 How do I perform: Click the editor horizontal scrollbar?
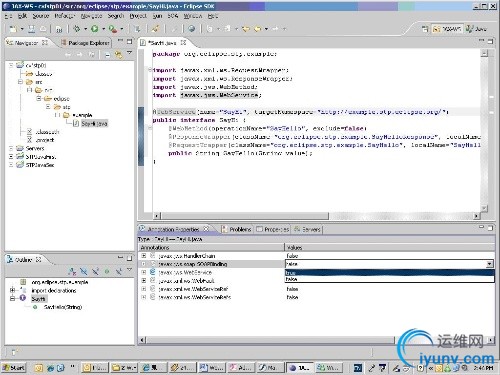pyautogui.click(x=244, y=216)
